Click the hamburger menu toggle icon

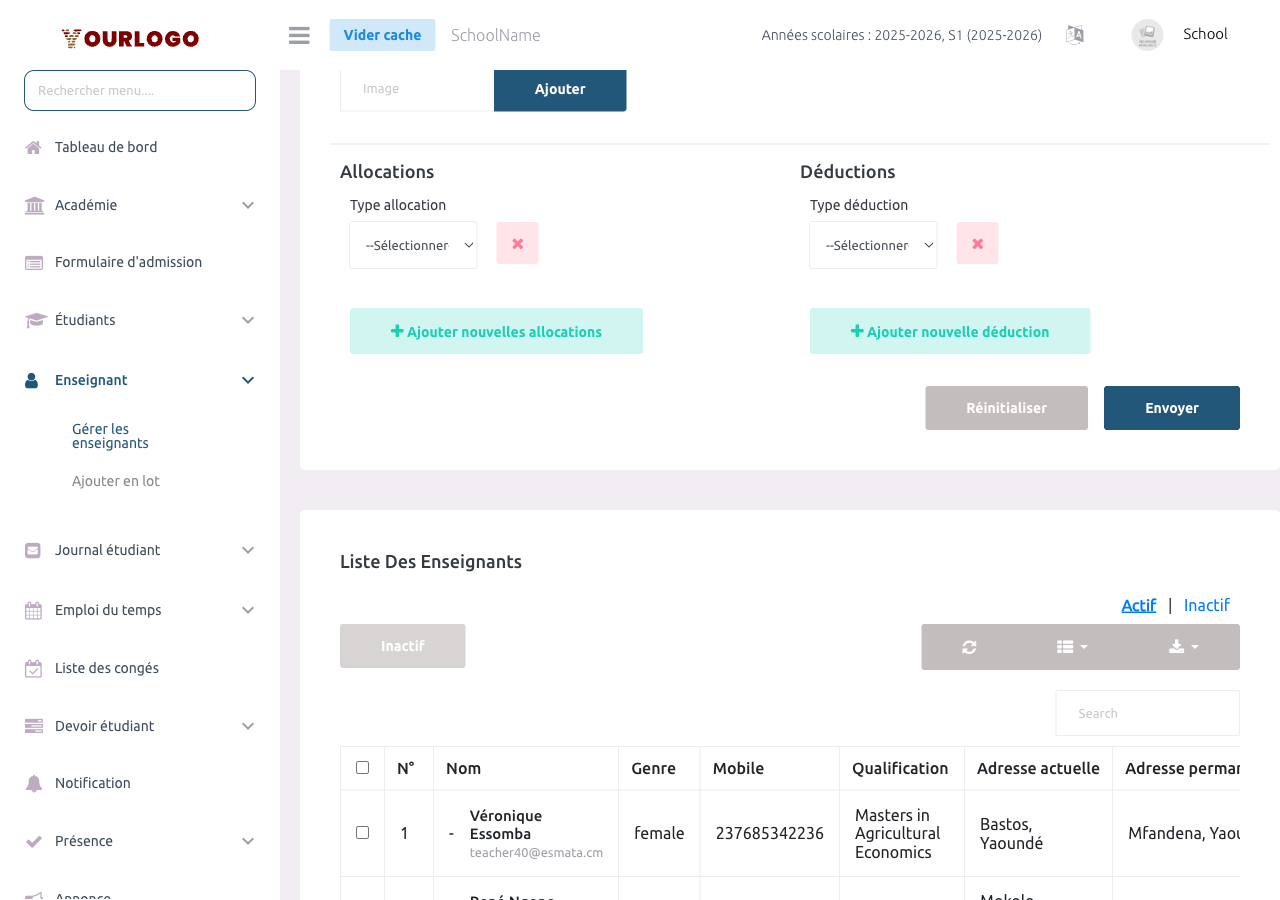point(299,35)
